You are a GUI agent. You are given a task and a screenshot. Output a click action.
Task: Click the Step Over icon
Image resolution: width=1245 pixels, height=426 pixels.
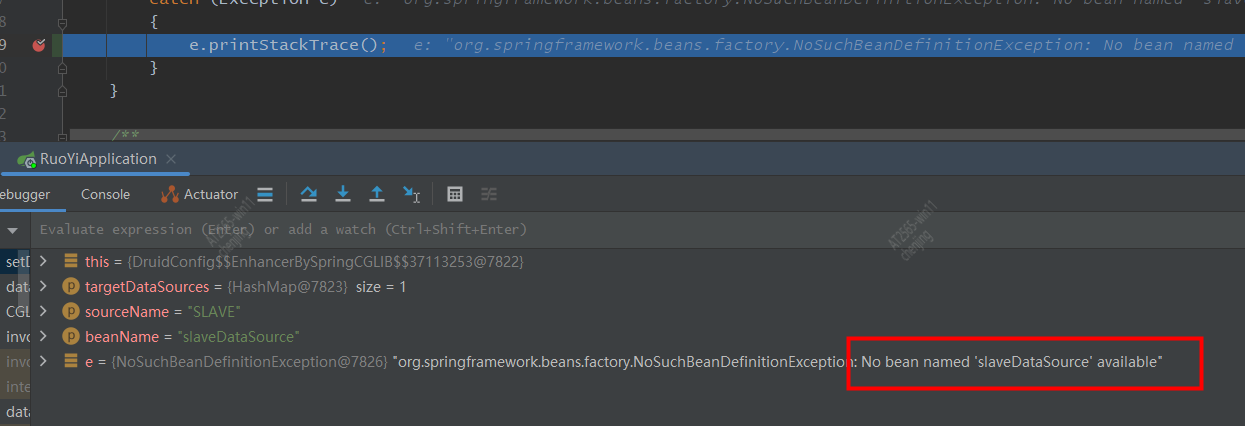click(x=309, y=194)
